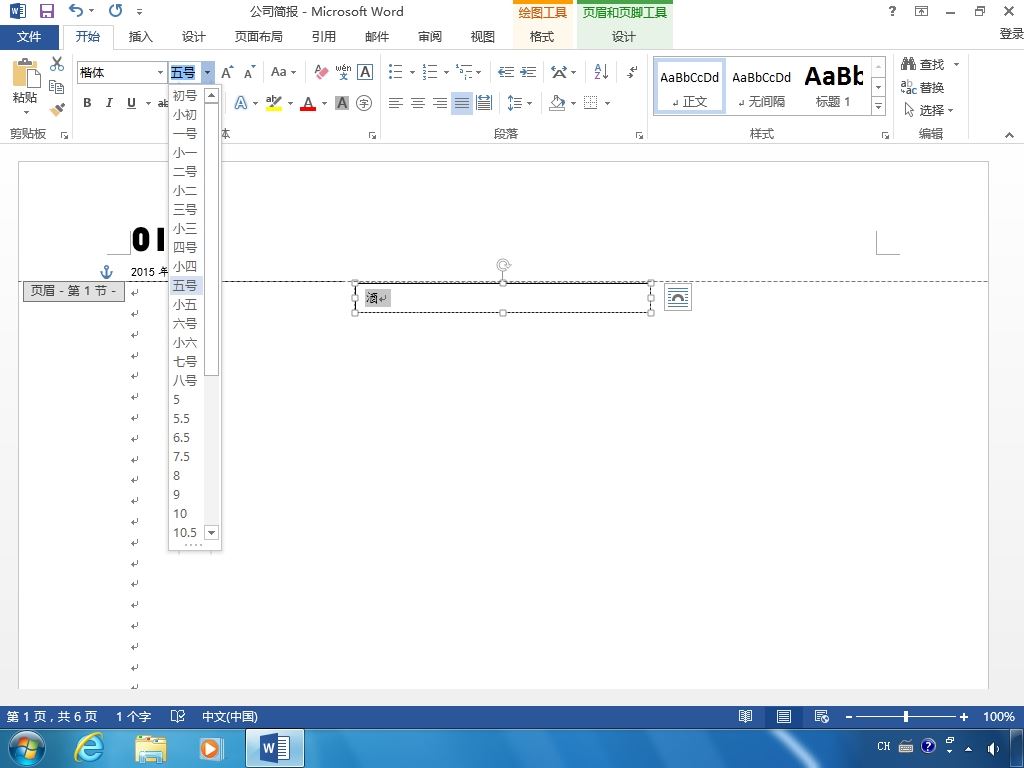This screenshot has height=768, width=1024.
Task: Expand the styles gallery More arrow
Action: (x=878, y=106)
